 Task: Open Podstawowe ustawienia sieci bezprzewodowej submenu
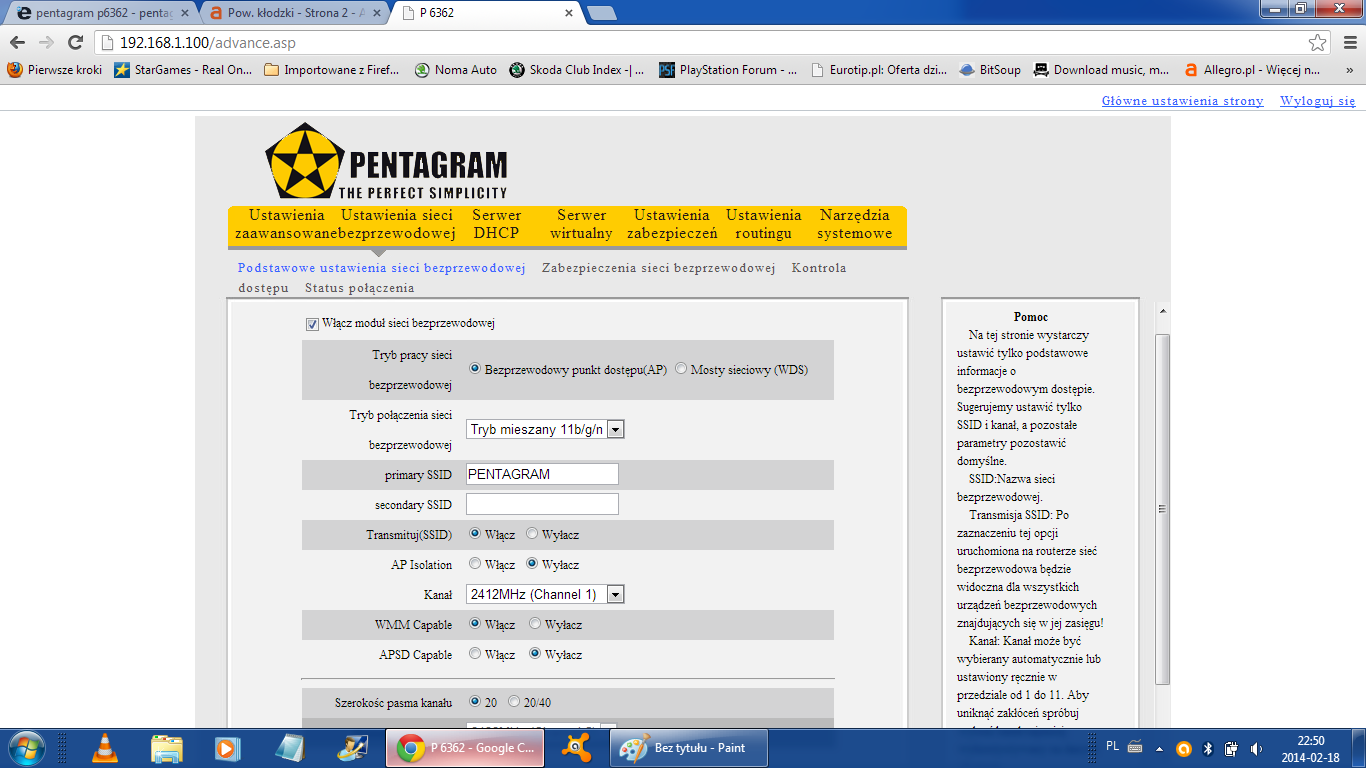[x=382, y=268]
